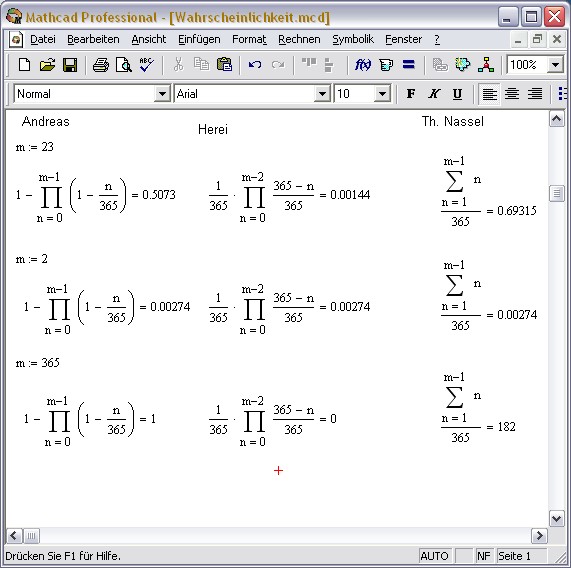This screenshot has height=568, width=571.
Task: Cut selection with scissors icon
Action: click(x=178, y=65)
